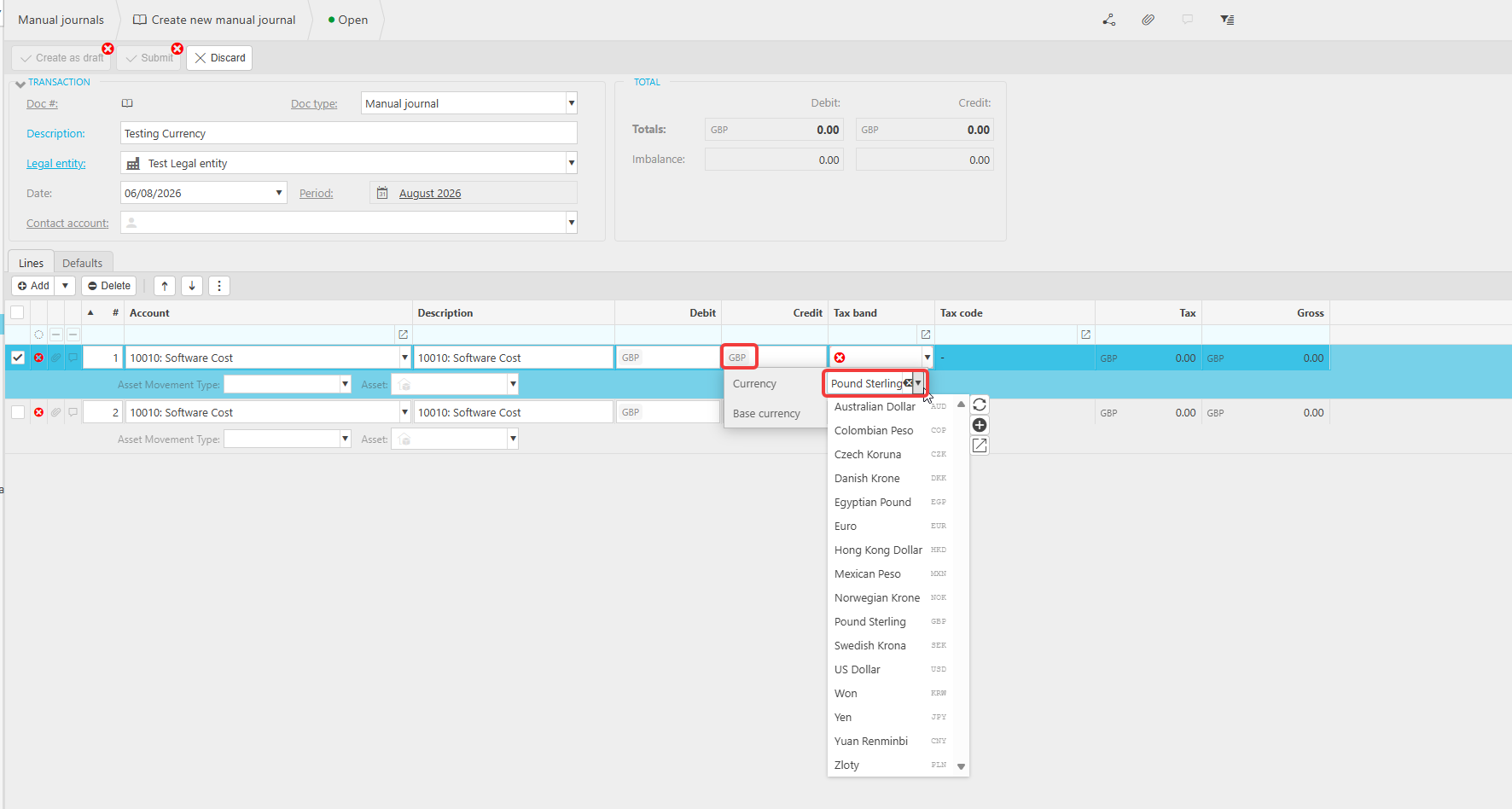The width and height of the screenshot is (1512, 809).
Task: Clear the Pound Sterling currency selection
Action: (908, 383)
